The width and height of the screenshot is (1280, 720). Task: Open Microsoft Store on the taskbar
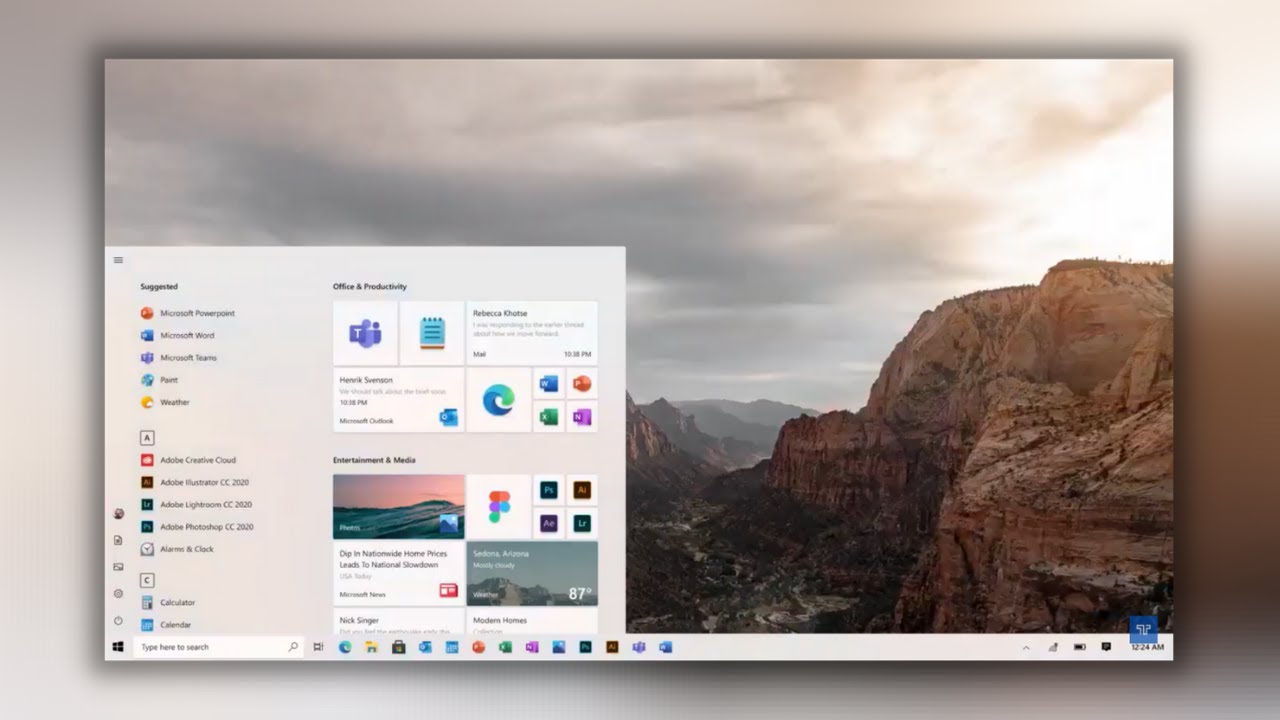coord(398,647)
